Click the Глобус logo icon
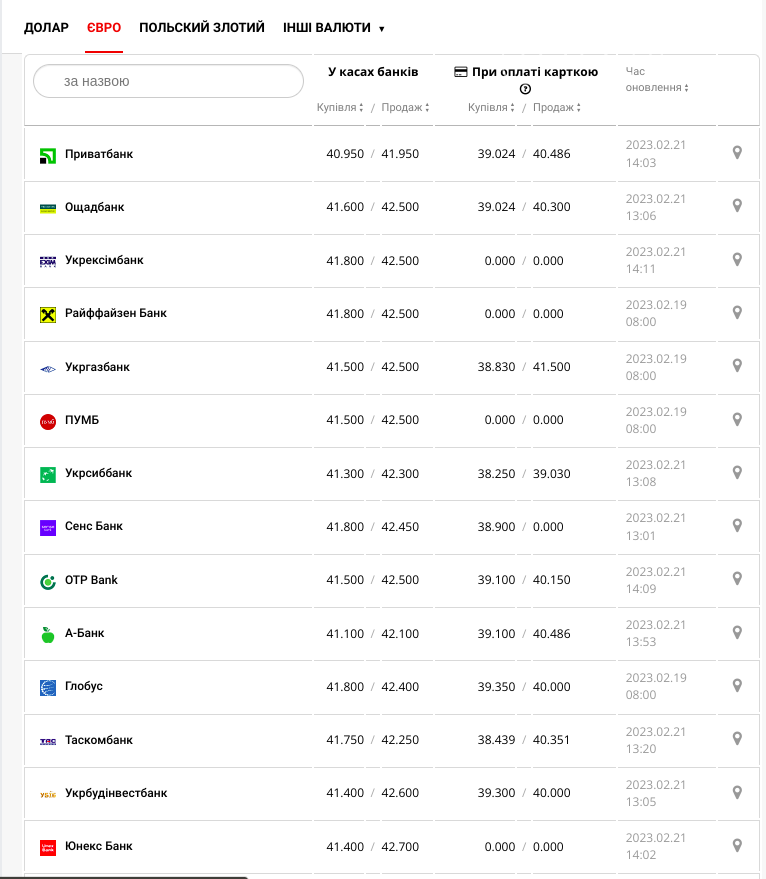Viewport: 766px width, 879px height. coord(48,688)
